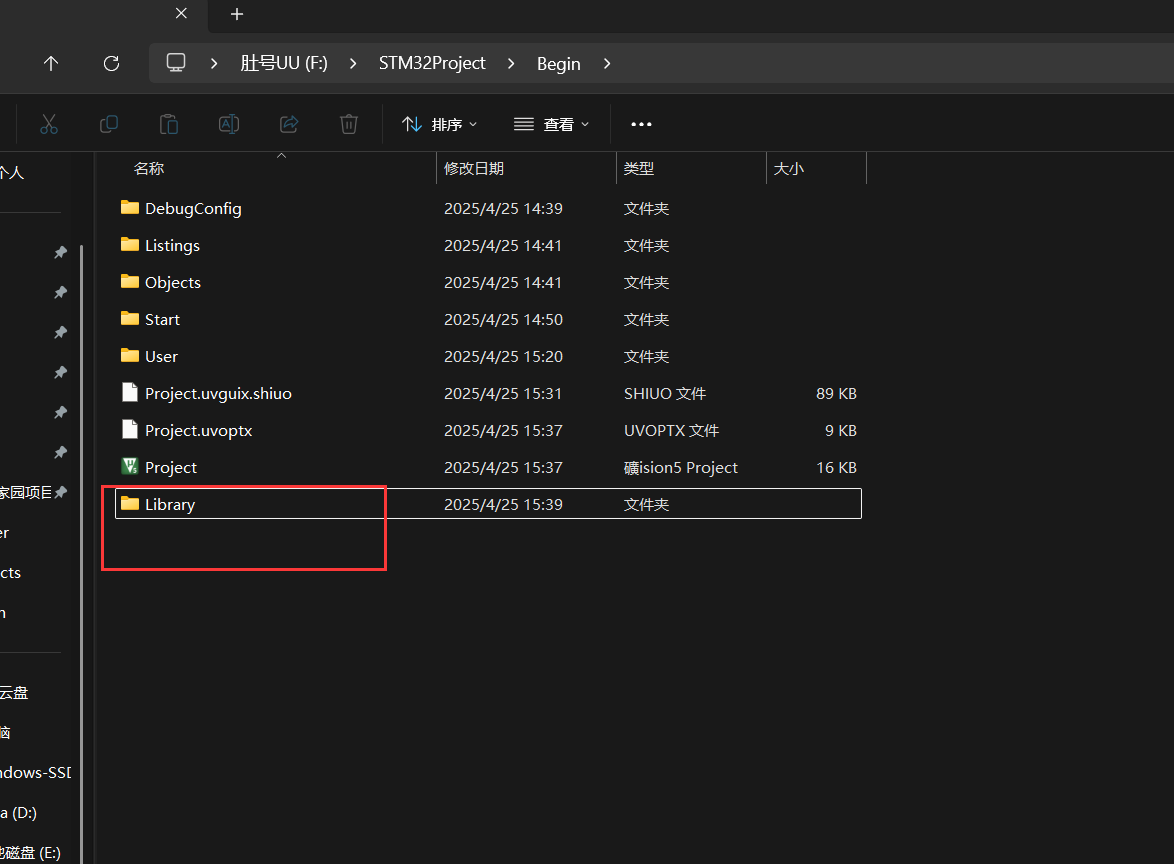1174x864 pixels.
Task: Click the 89 KB size cell
Action: point(836,393)
